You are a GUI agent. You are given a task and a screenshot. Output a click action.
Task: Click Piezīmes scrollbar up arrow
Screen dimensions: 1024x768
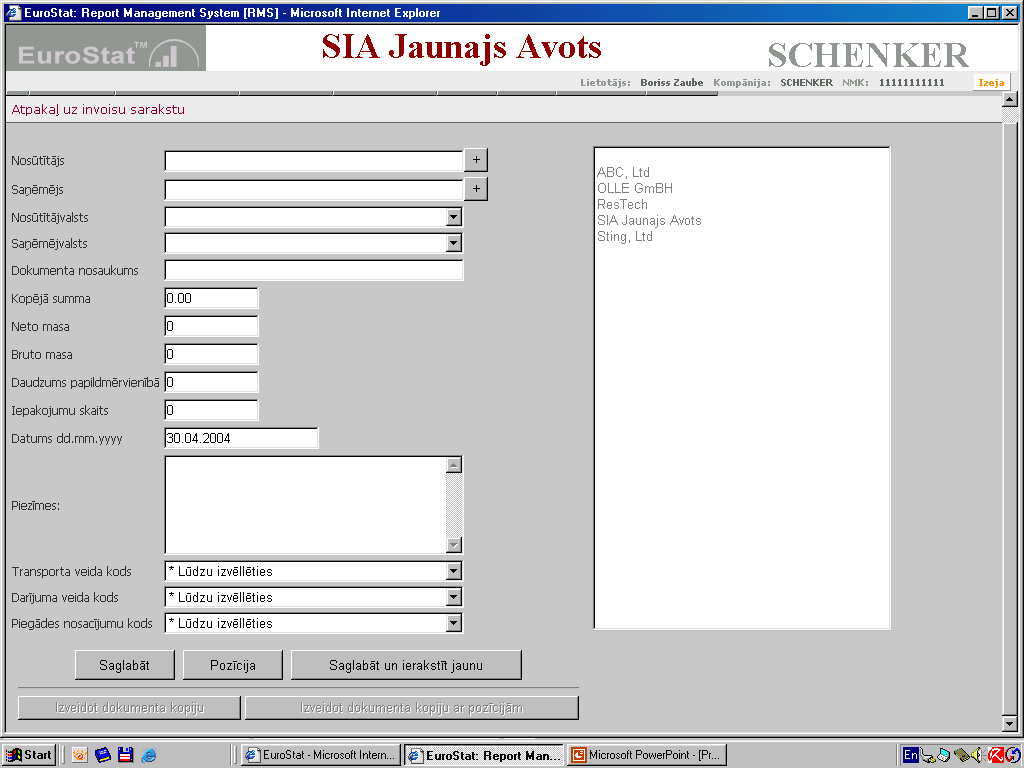point(455,465)
